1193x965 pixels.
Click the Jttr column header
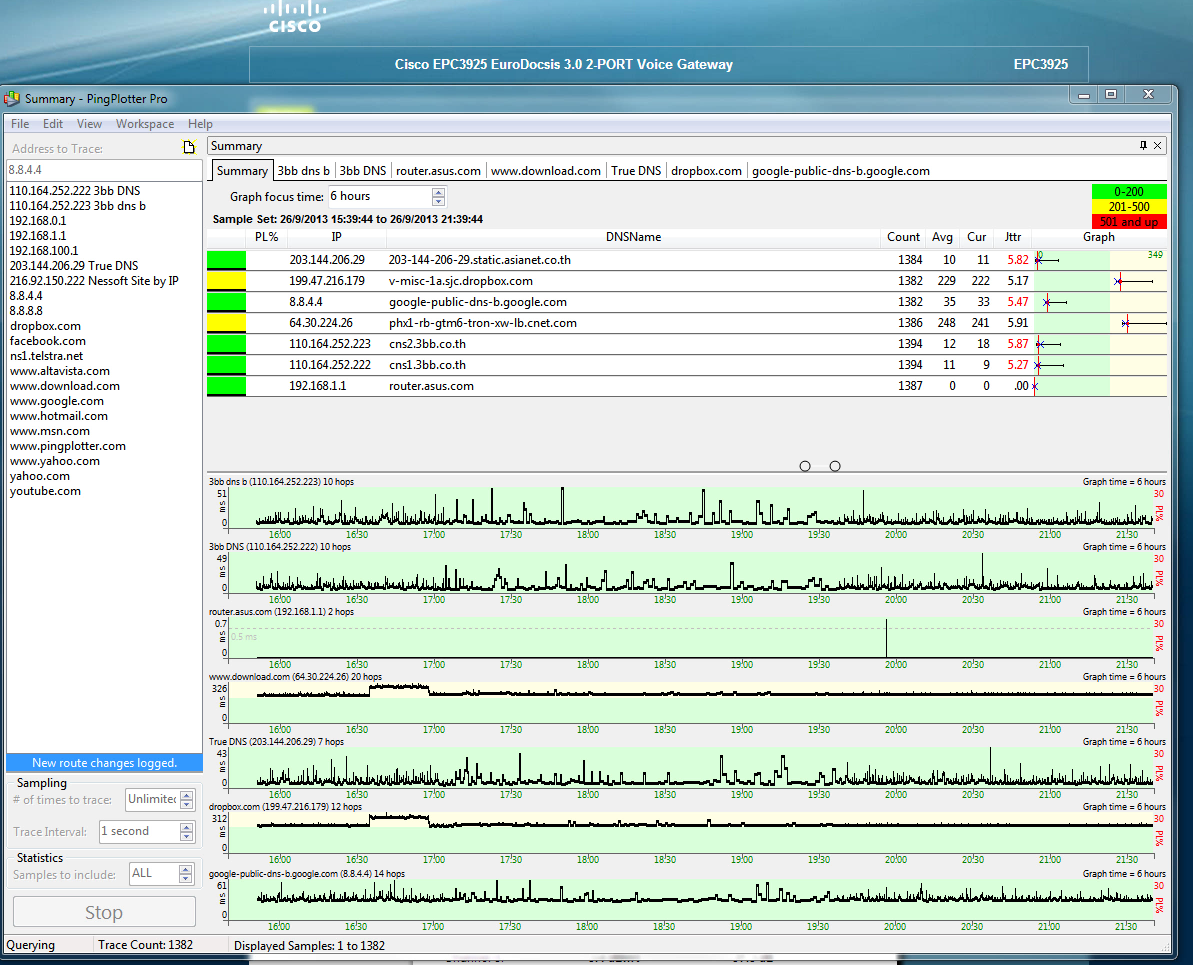point(1013,237)
